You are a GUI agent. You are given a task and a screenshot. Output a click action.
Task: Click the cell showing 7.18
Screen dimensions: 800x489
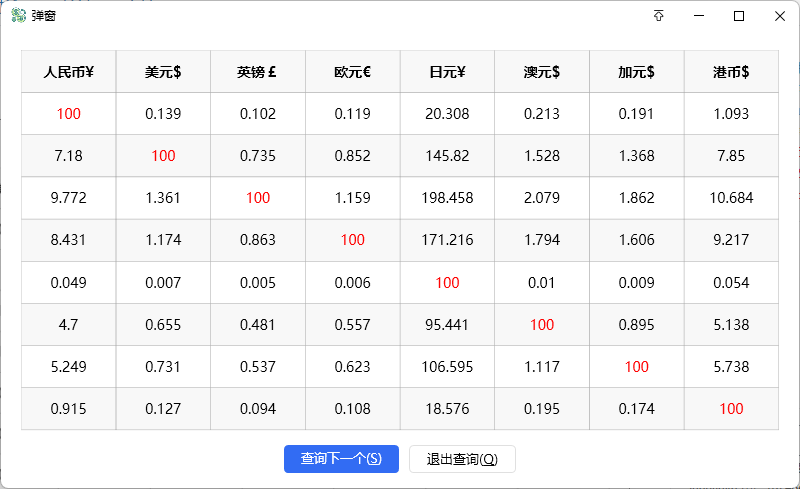[x=68, y=156]
